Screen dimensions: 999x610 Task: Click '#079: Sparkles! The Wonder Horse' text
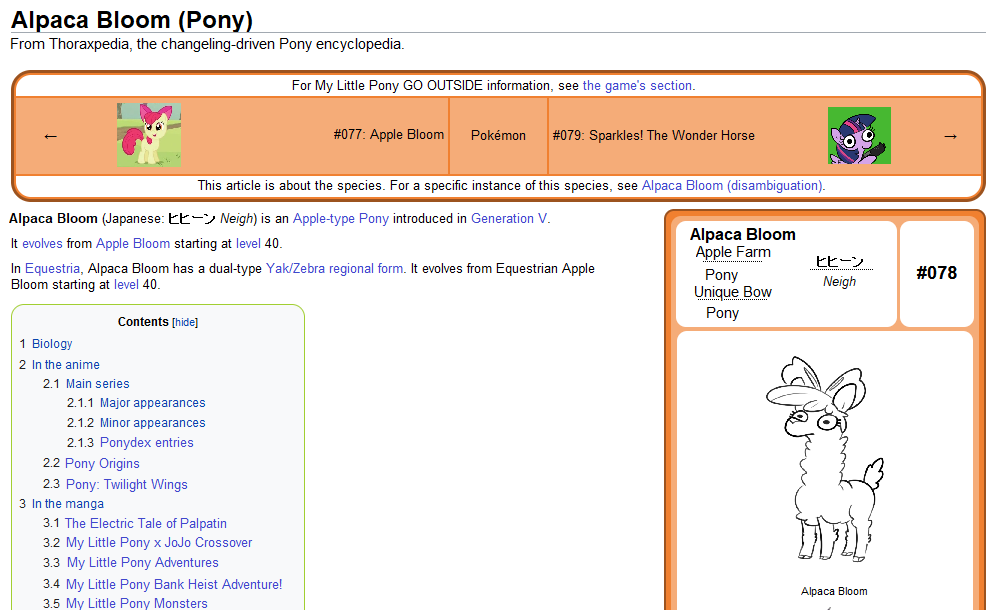[654, 135]
